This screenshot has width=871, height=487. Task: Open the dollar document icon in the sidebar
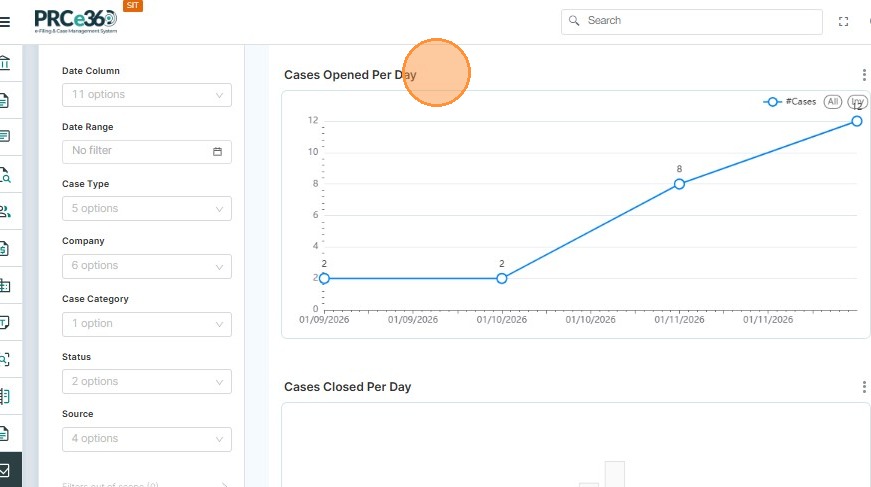click(x=4, y=249)
